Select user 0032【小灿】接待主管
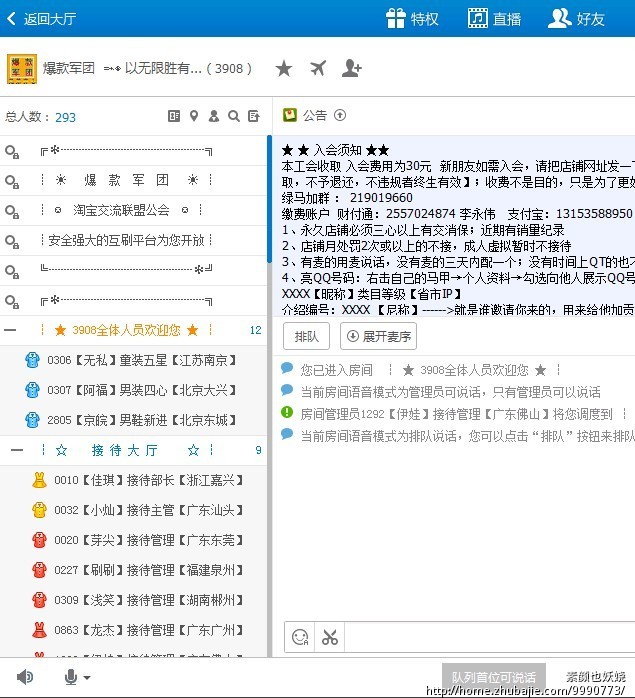 coord(134,510)
